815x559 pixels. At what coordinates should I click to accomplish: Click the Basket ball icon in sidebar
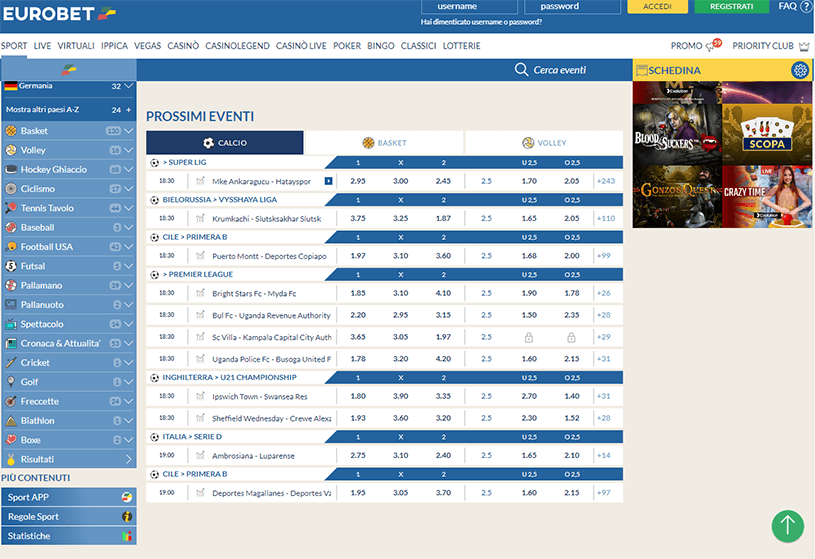11,131
